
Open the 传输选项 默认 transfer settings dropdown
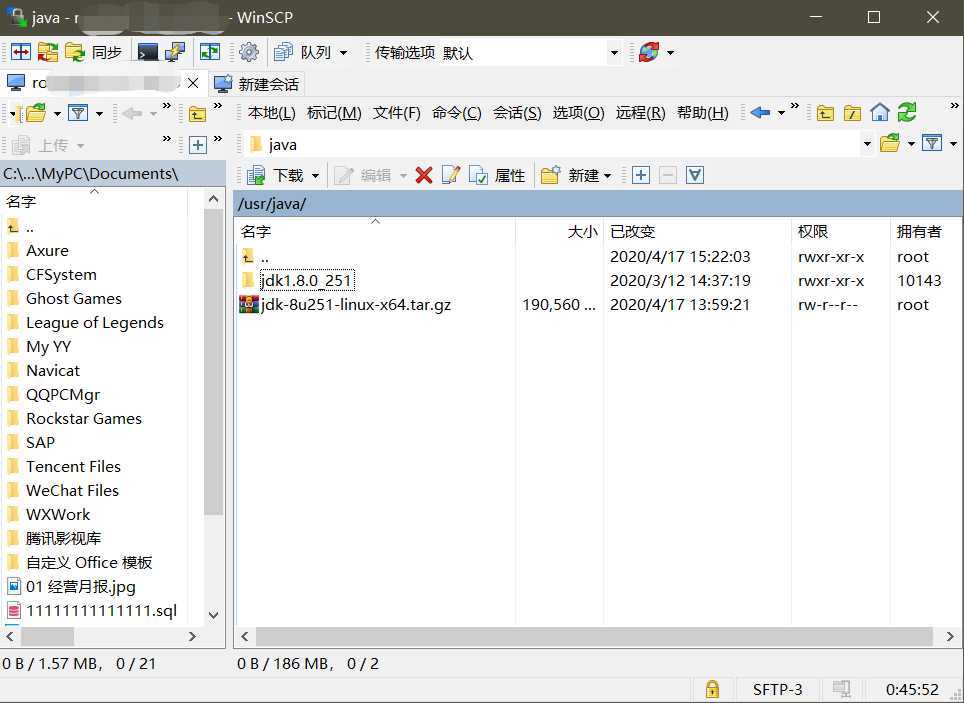[614, 53]
